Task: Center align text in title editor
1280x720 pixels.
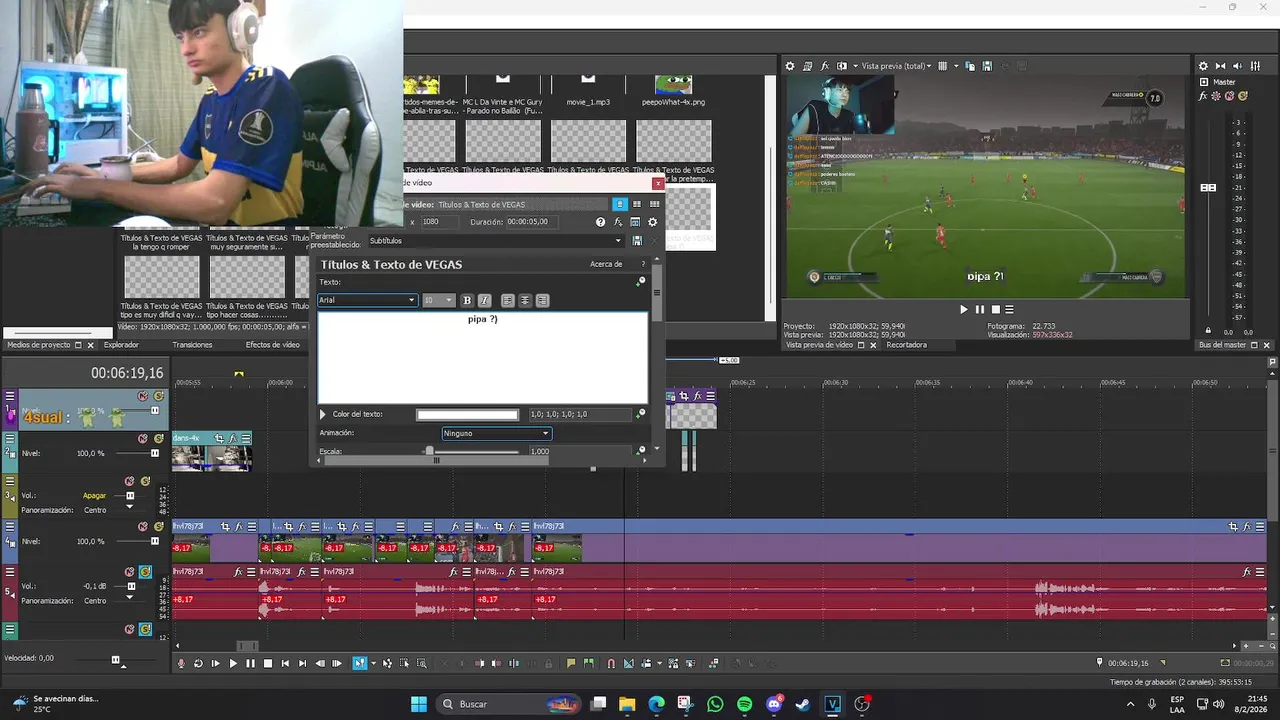Action: 525,300
